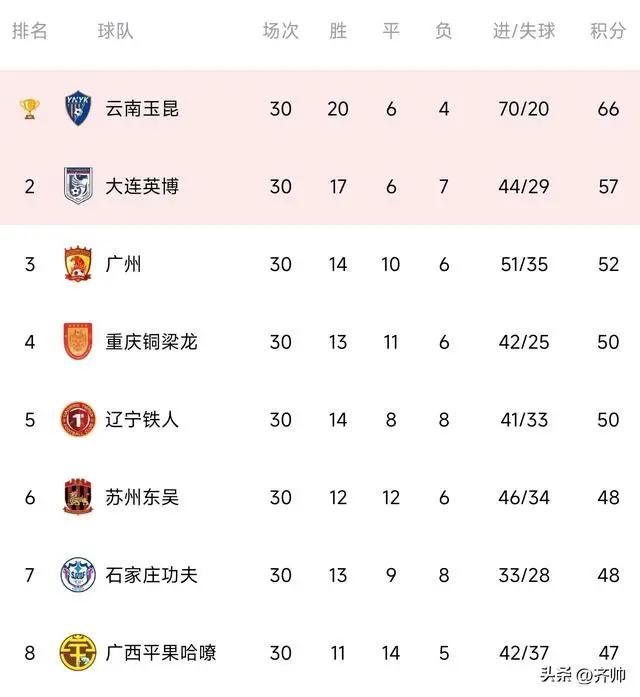The height and width of the screenshot is (697, 640).
Task: Select the 大连英博 club badge
Action: (x=78, y=186)
